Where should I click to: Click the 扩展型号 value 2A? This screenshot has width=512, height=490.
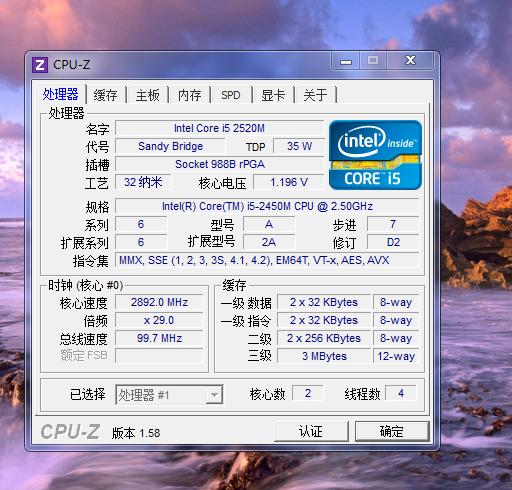coord(269,242)
